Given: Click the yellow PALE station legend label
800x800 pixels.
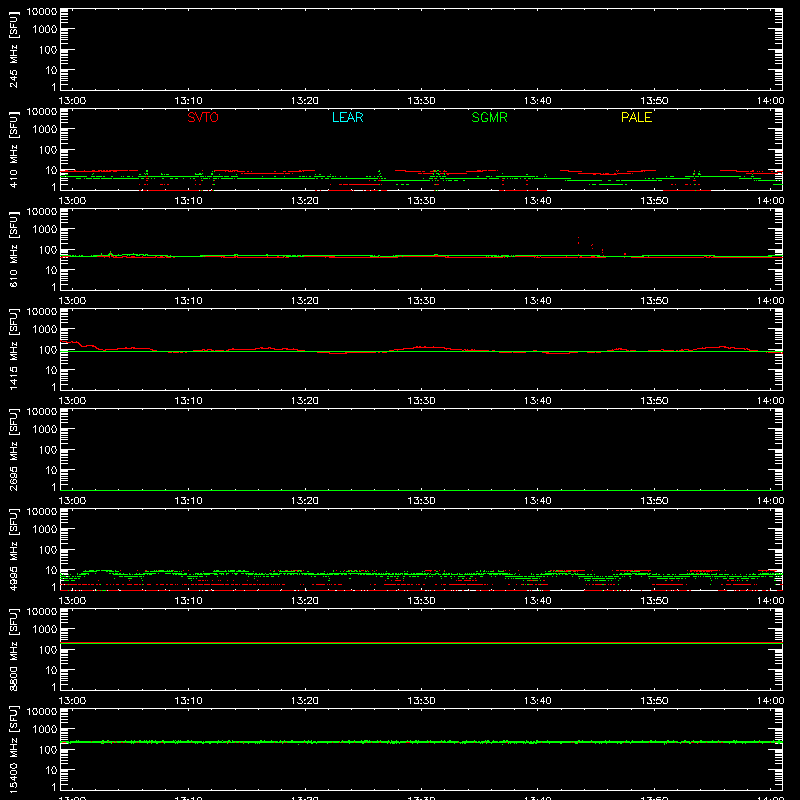Looking at the screenshot, I should (x=636, y=117).
